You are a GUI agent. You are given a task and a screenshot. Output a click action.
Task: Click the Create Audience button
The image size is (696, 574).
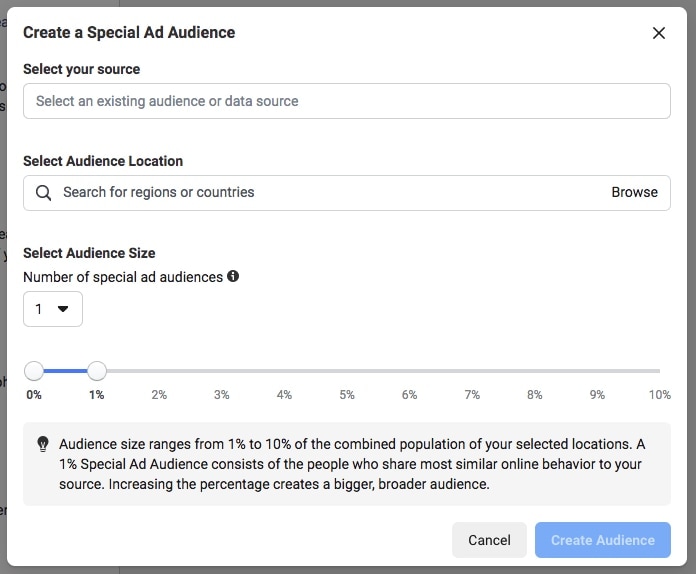pyautogui.click(x=602, y=540)
